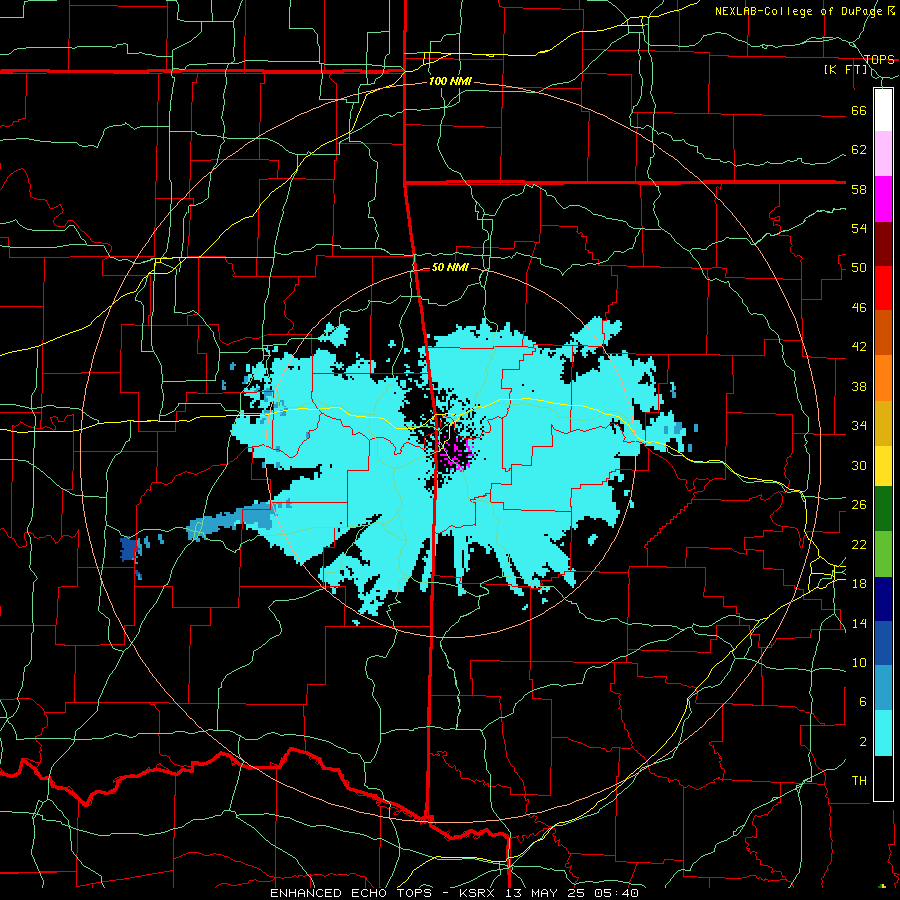Click the '54' legend value
Viewport: 900px width, 900px height.
point(859,228)
